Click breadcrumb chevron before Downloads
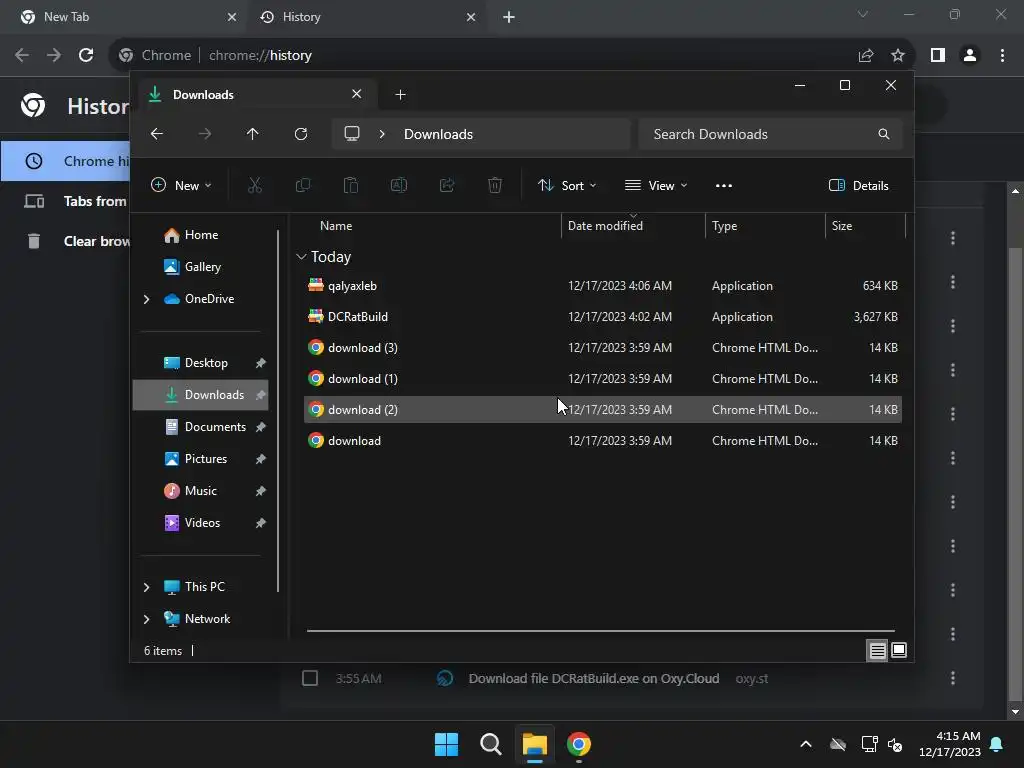 point(382,134)
